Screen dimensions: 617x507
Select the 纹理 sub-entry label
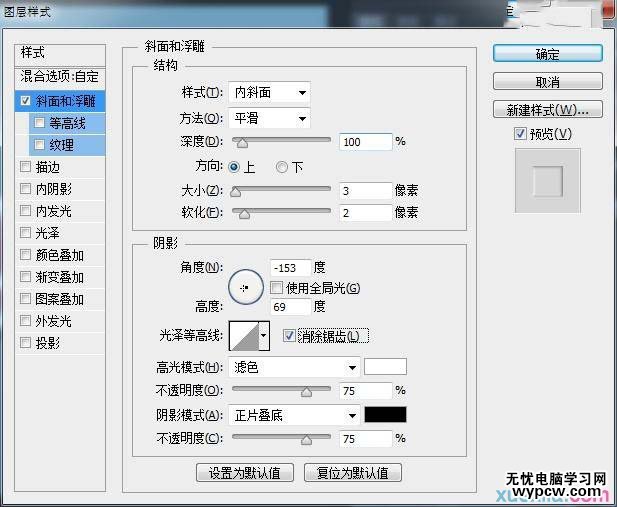click(x=61, y=145)
